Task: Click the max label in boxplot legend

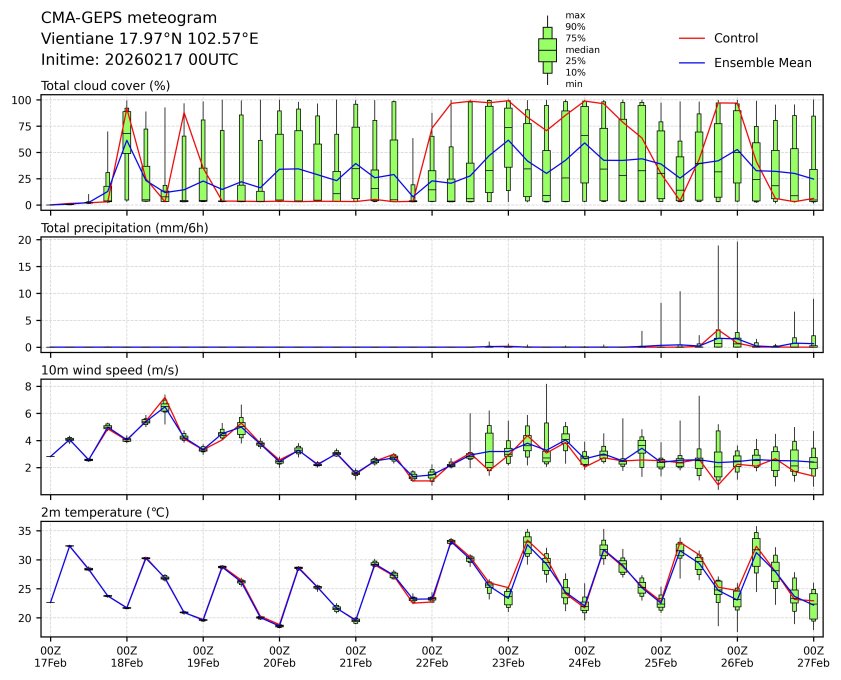Action: [574, 15]
